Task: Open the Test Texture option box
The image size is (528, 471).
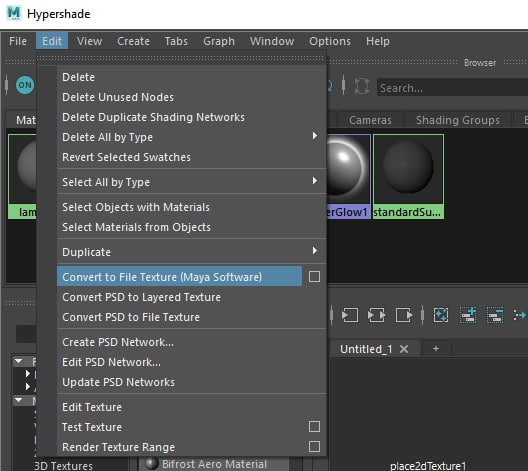Action: click(314, 427)
